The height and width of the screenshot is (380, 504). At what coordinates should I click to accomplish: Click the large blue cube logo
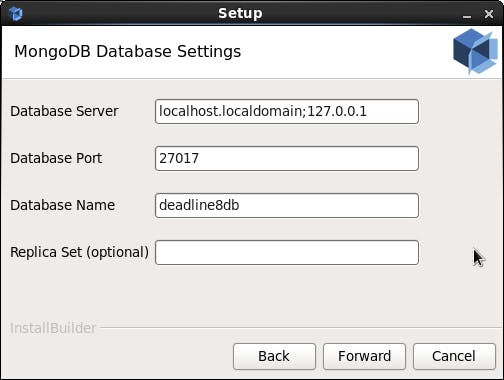tap(476, 51)
